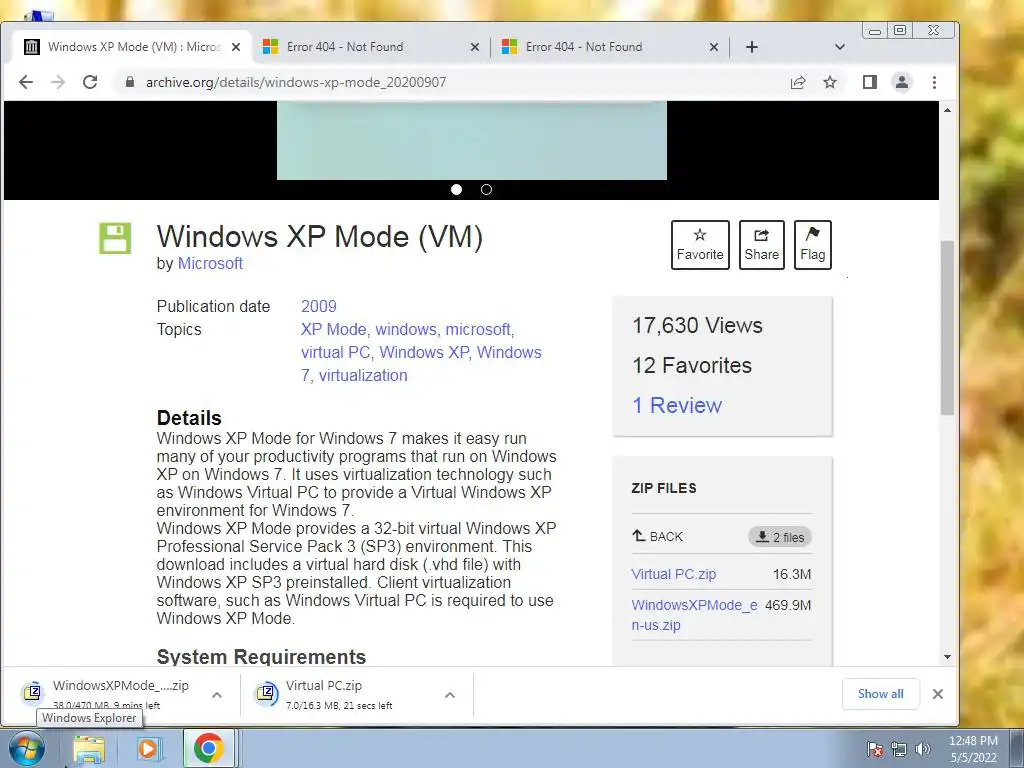Click BACK in the ZIP files panel
The image size is (1024, 768).
(x=657, y=537)
